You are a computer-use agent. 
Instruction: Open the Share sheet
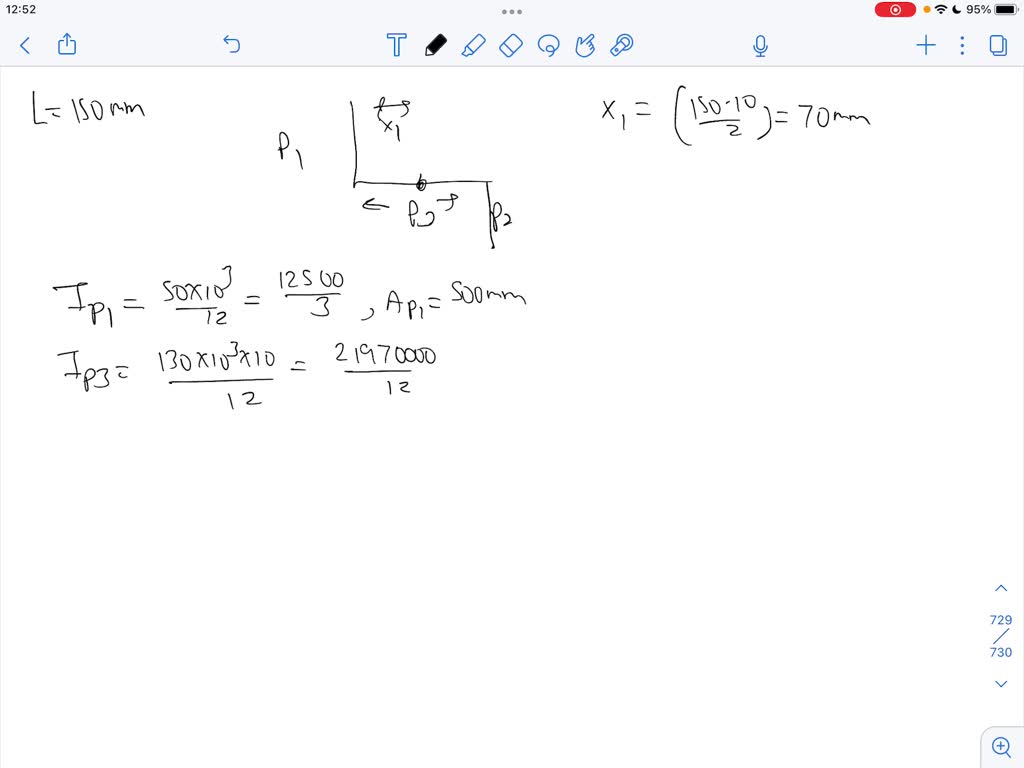66,45
